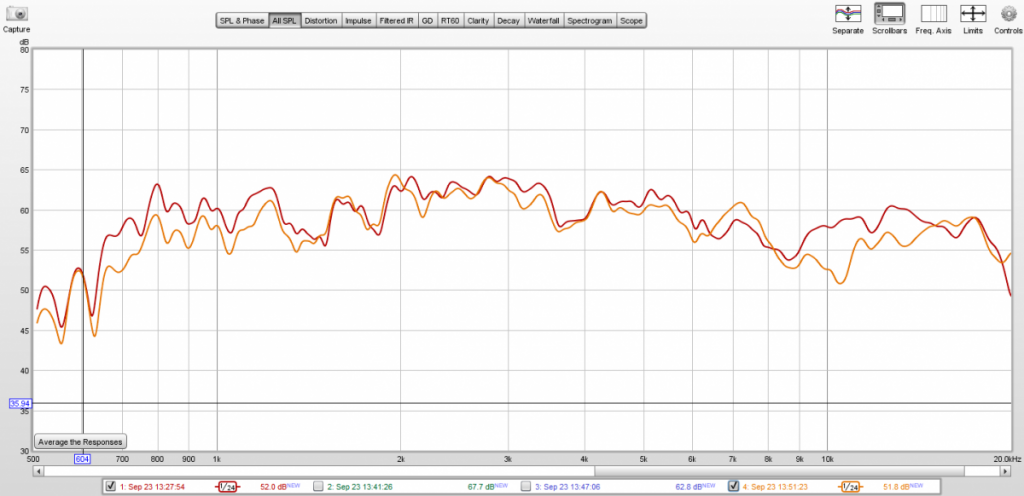
Task: Click the 604 frequency cursor label
Action: tap(82, 459)
